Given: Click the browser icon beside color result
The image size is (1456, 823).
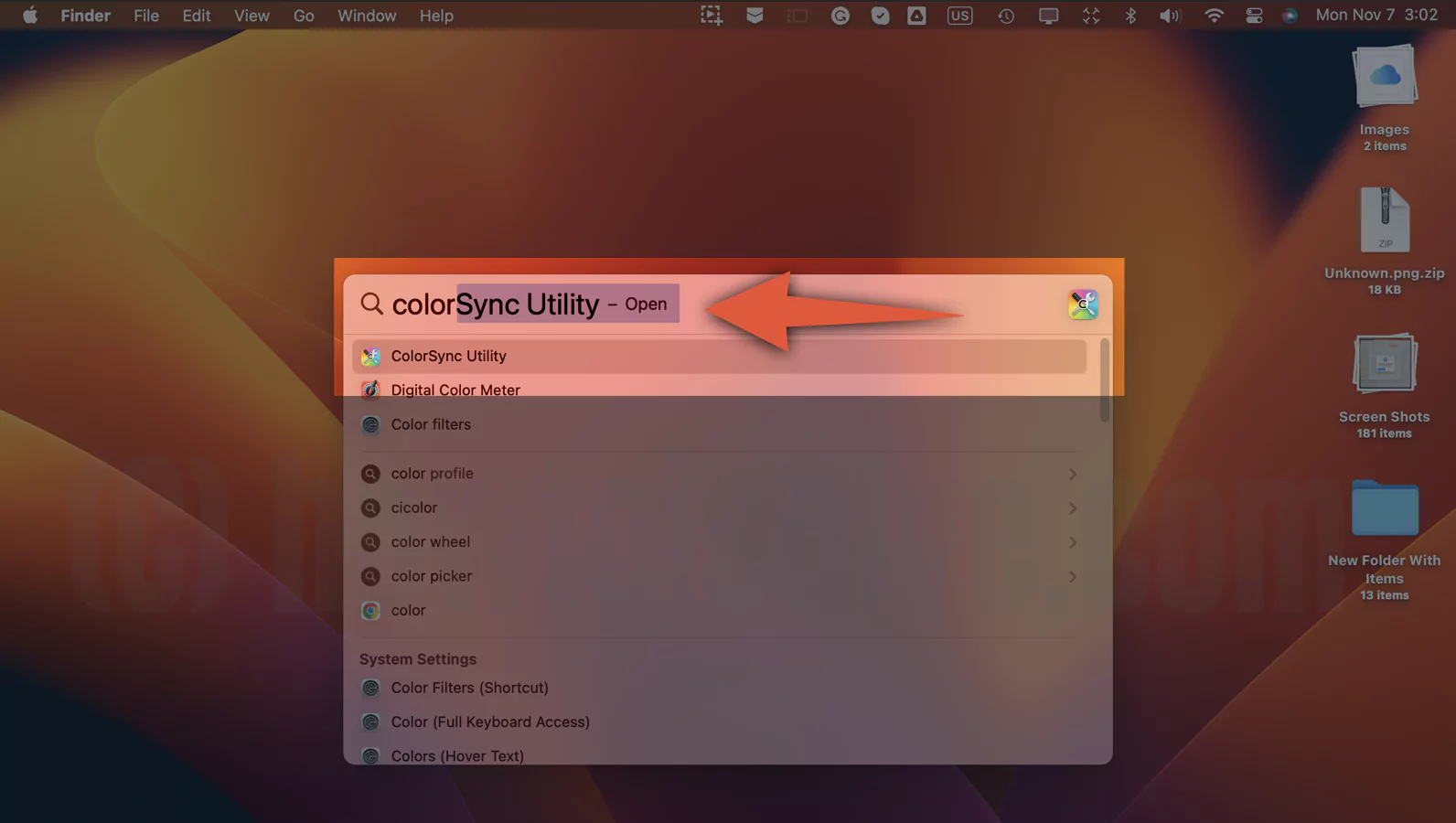Looking at the screenshot, I should 370,610.
